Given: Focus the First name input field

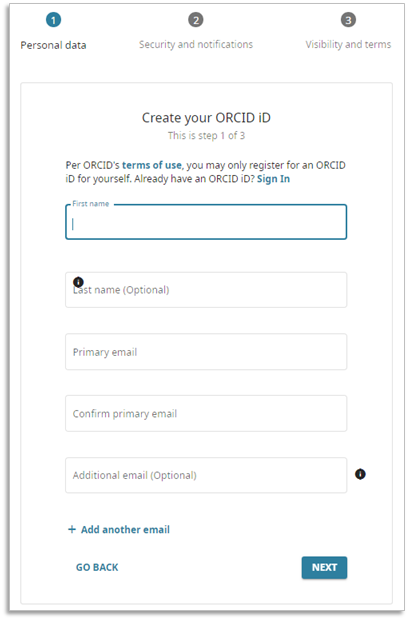Looking at the screenshot, I should click(x=206, y=222).
